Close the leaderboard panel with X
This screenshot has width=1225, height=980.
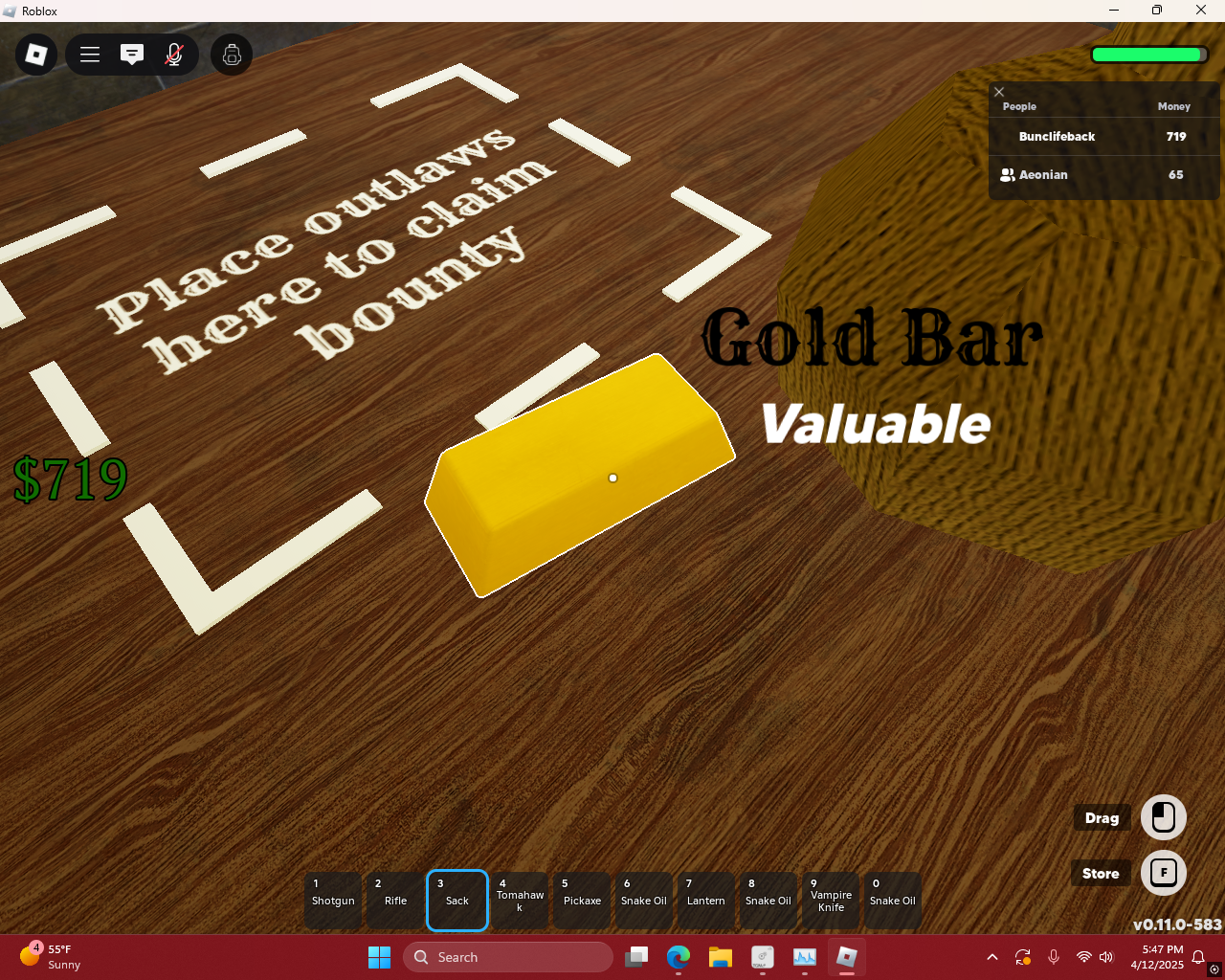[x=999, y=92]
